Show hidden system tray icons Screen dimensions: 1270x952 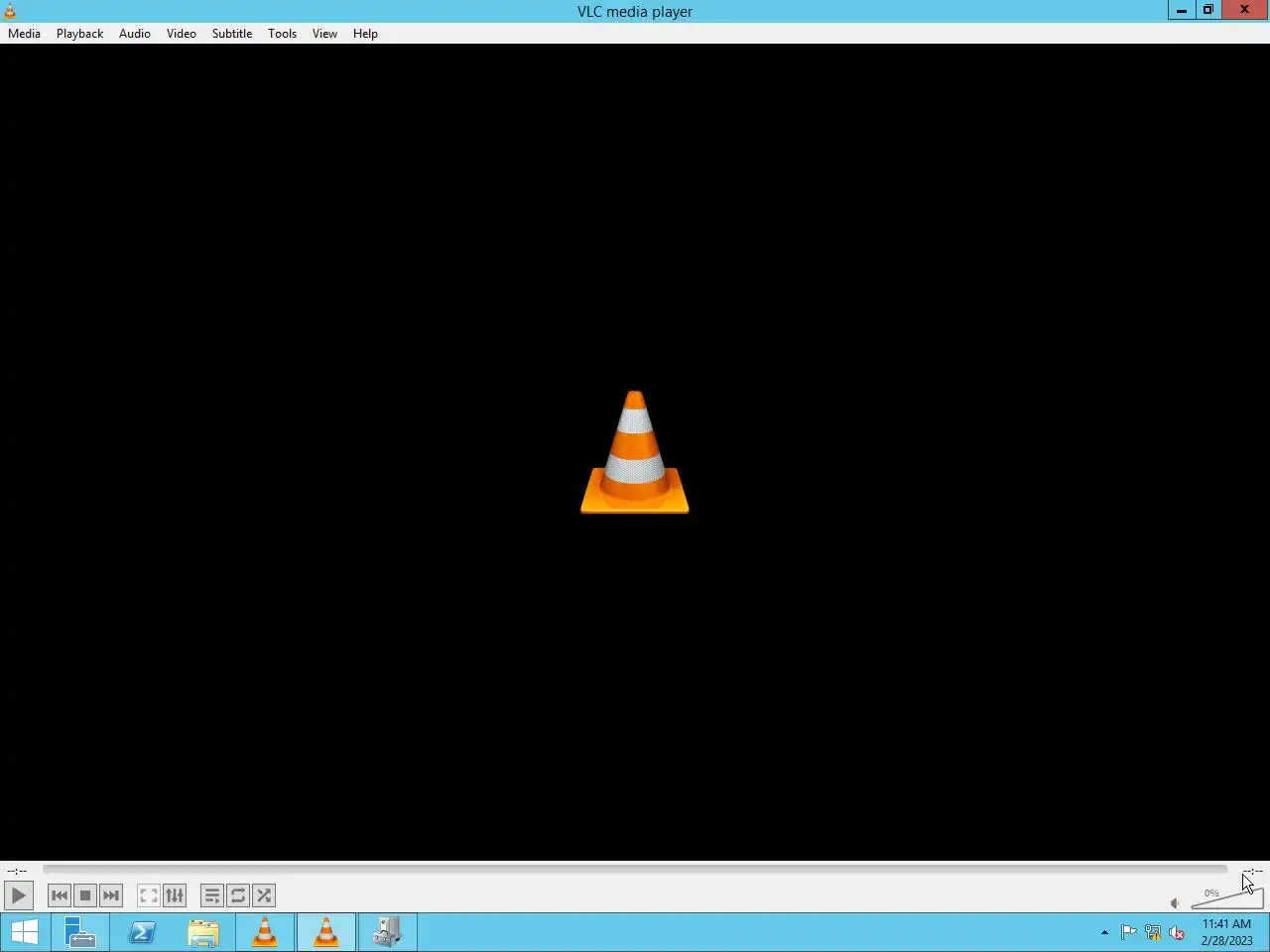pyautogui.click(x=1104, y=932)
